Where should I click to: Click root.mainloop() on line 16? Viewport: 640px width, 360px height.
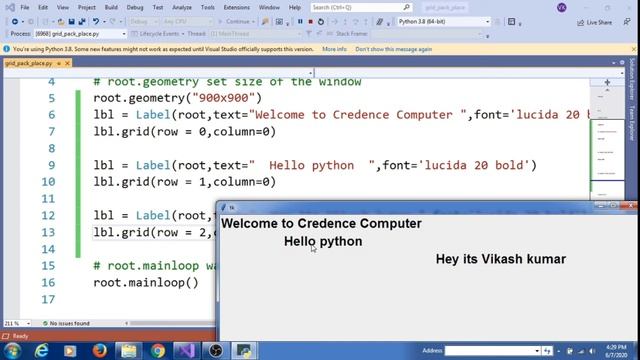click(146, 282)
